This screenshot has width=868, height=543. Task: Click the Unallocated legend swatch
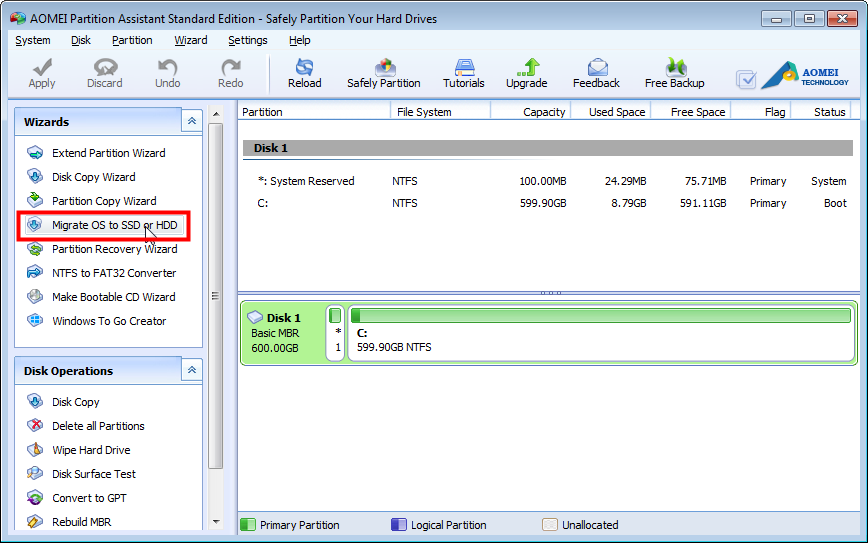tap(550, 524)
